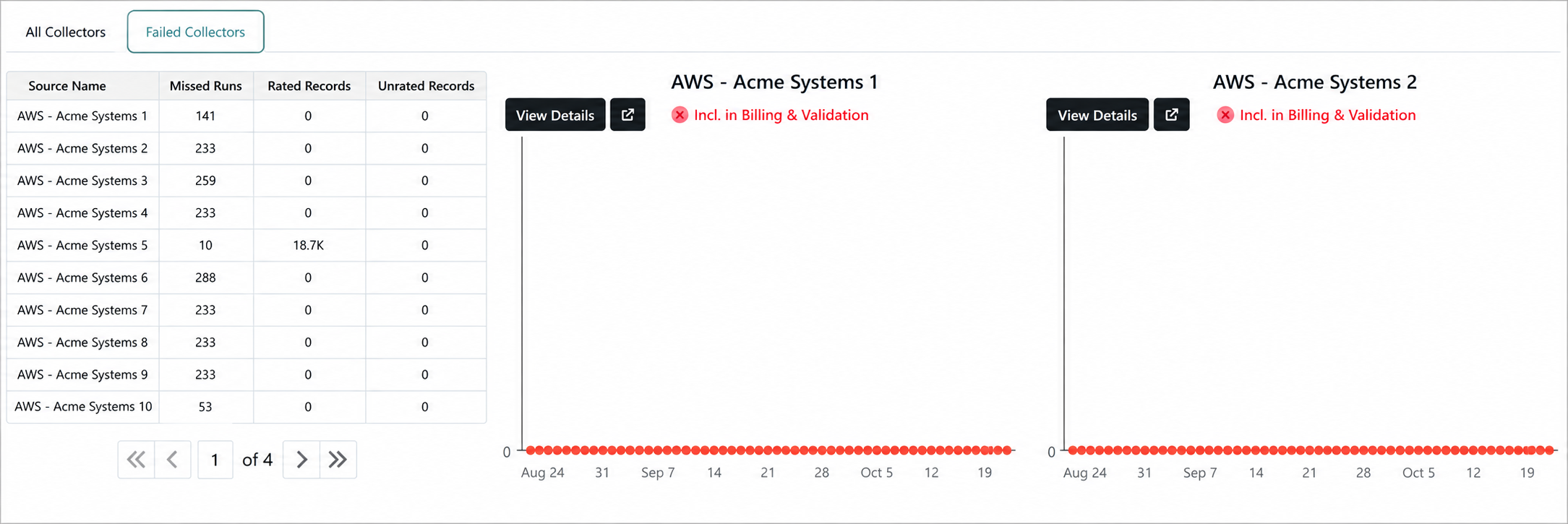Go to next page of collectors table
Screen dimensions: 1568x524
301,460
